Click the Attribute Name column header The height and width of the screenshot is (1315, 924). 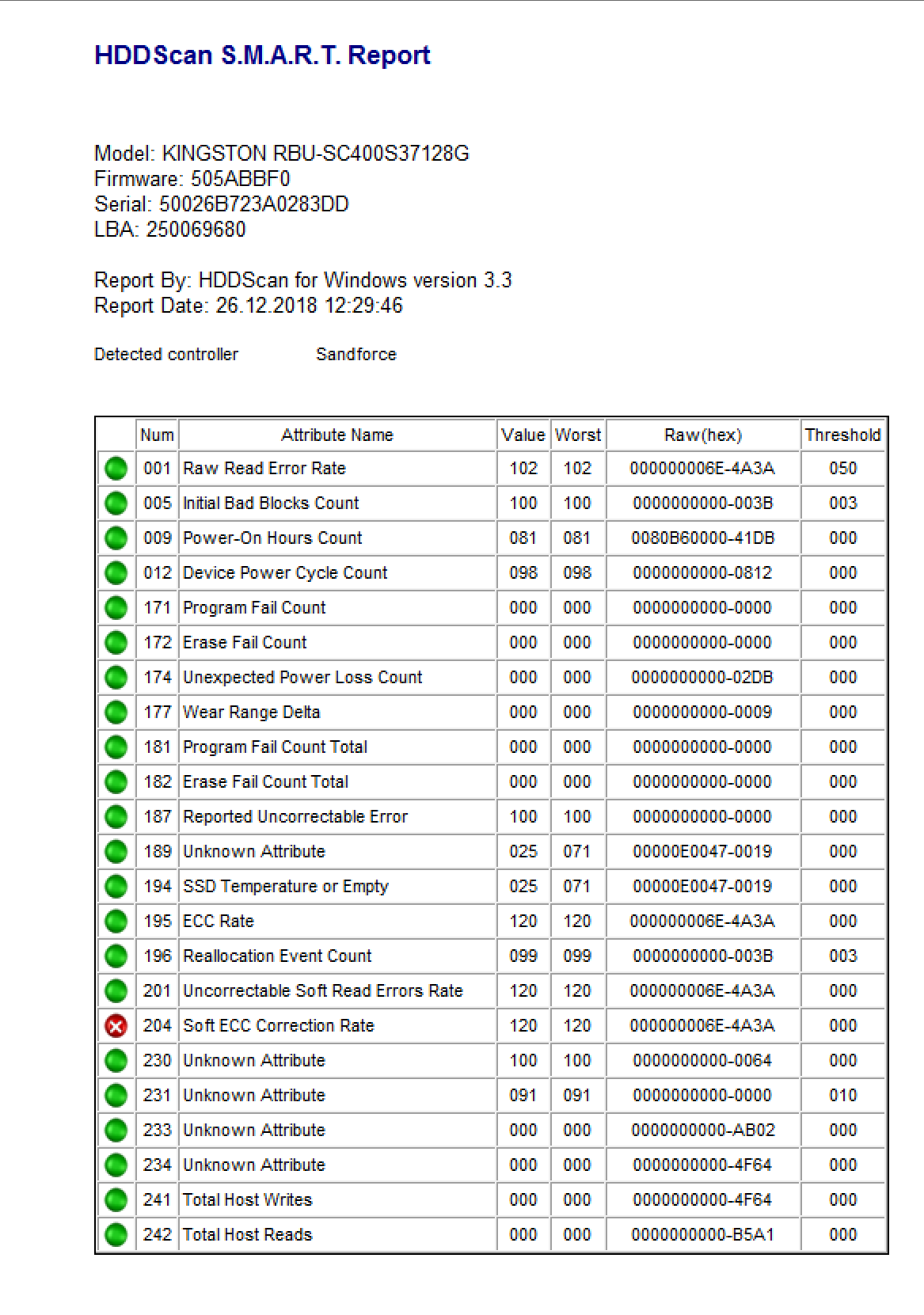[x=337, y=435]
